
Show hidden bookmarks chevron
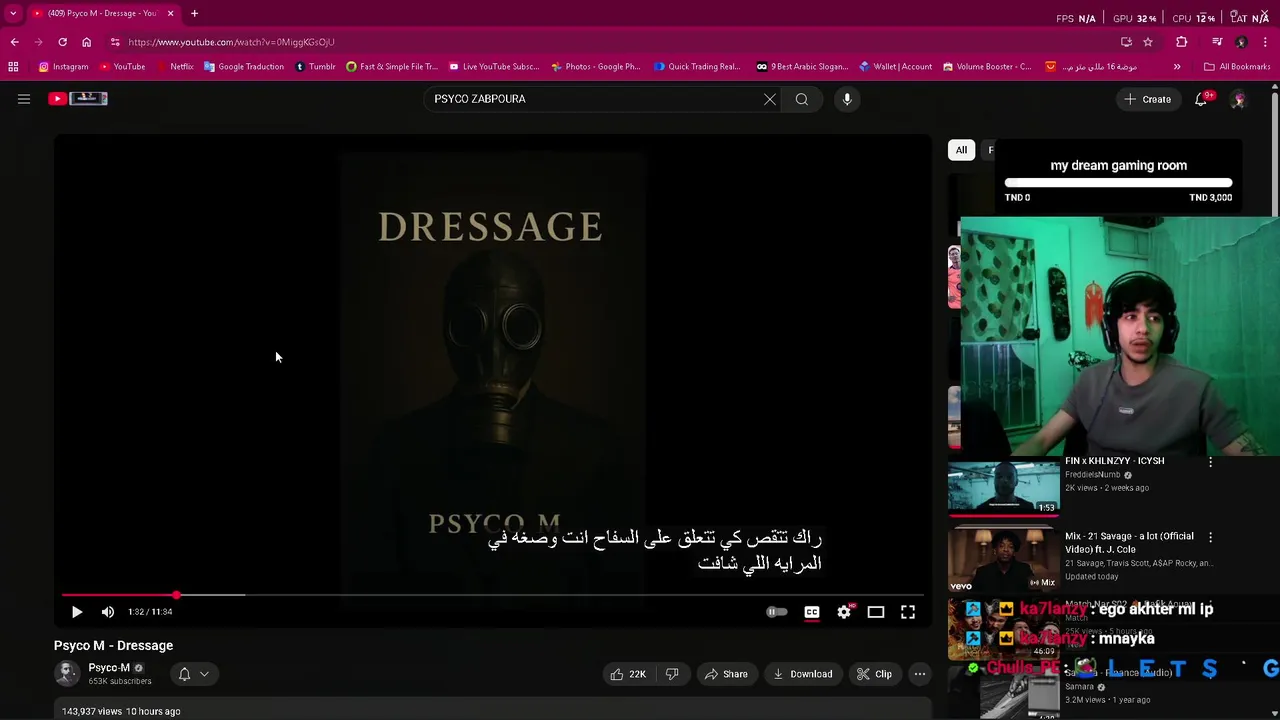[1177, 67]
